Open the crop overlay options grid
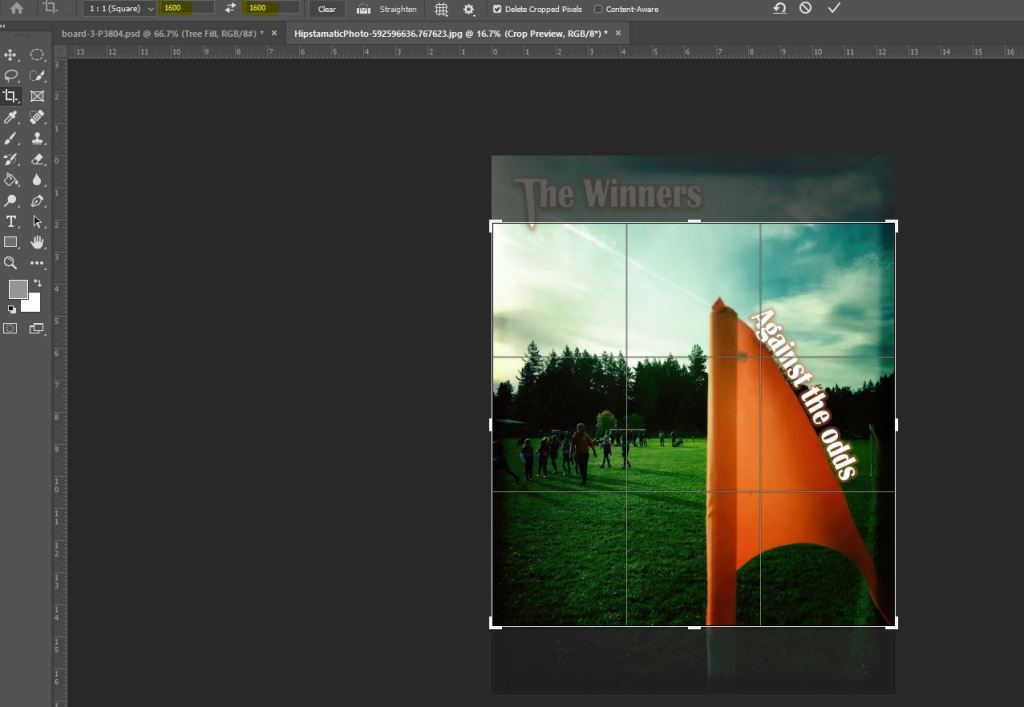The height and width of the screenshot is (707, 1024). click(x=441, y=9)
